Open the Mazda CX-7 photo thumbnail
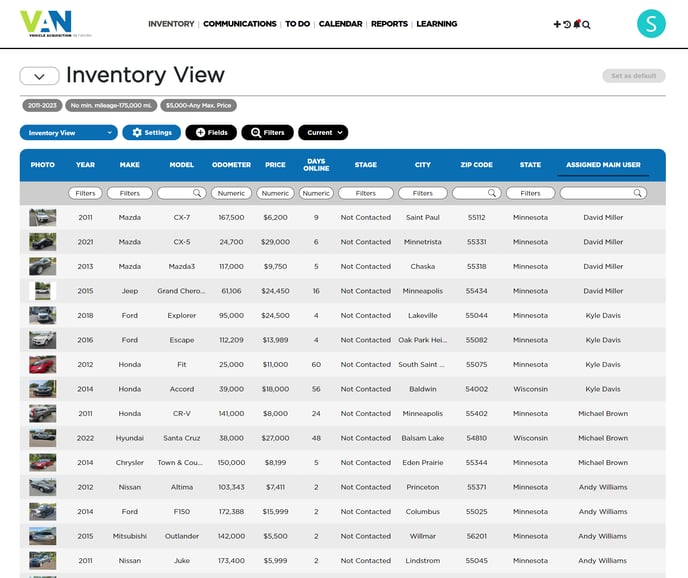688x578 pixels. pos(43,217)
